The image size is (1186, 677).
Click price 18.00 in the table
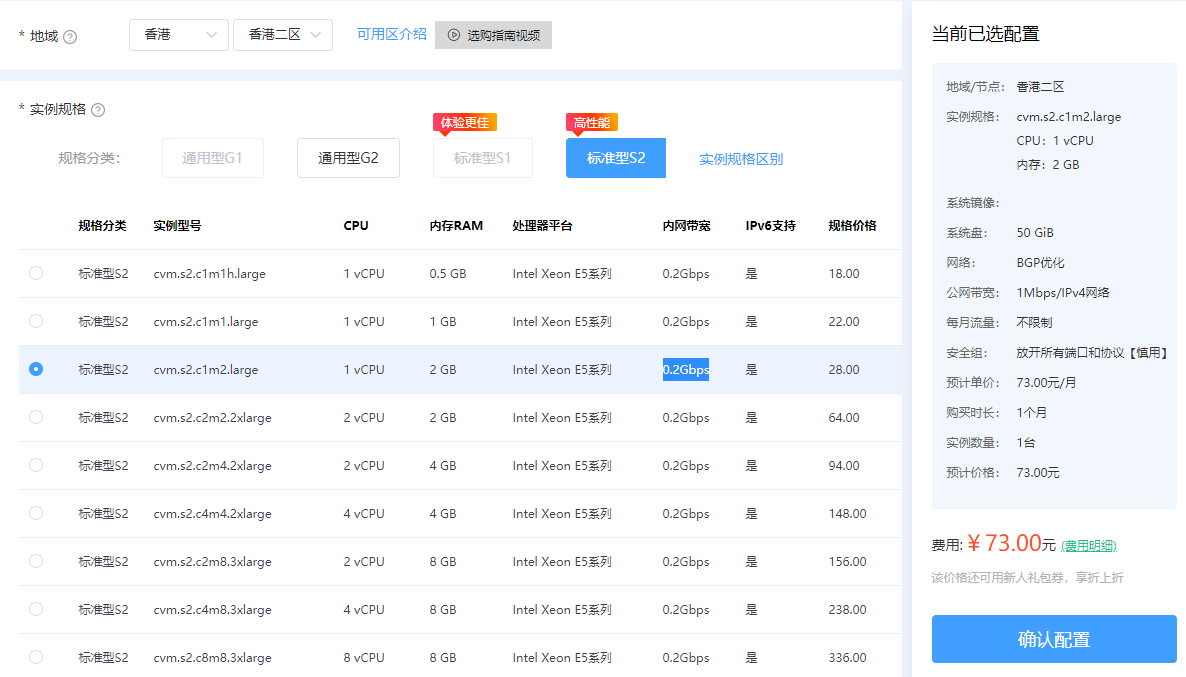point(843,273)
